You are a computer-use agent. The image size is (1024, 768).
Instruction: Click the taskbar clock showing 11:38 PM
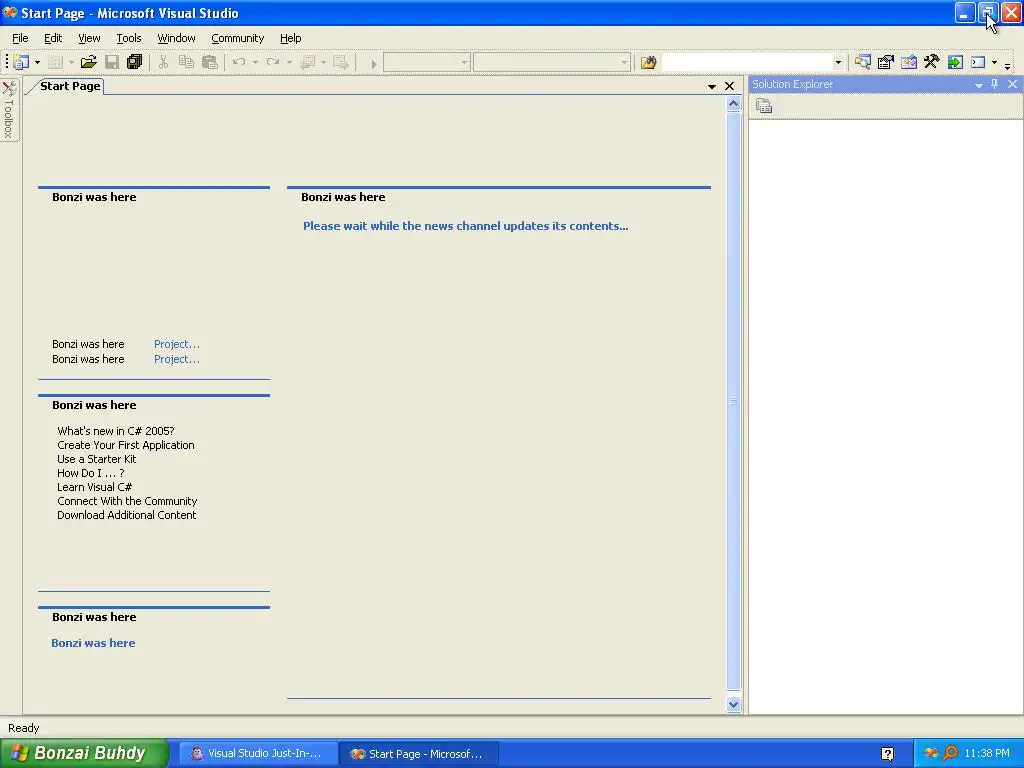[x=987, y=753]
